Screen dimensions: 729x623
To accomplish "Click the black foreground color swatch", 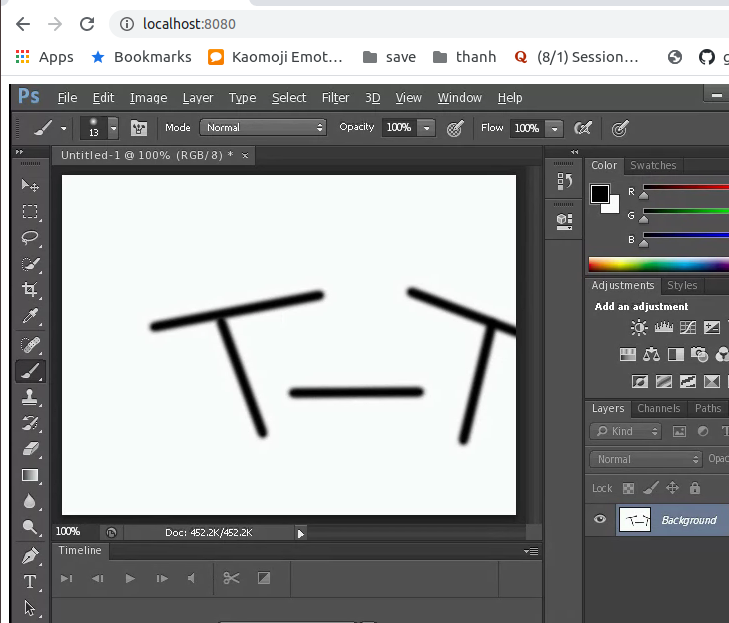I will click(599, 194).
